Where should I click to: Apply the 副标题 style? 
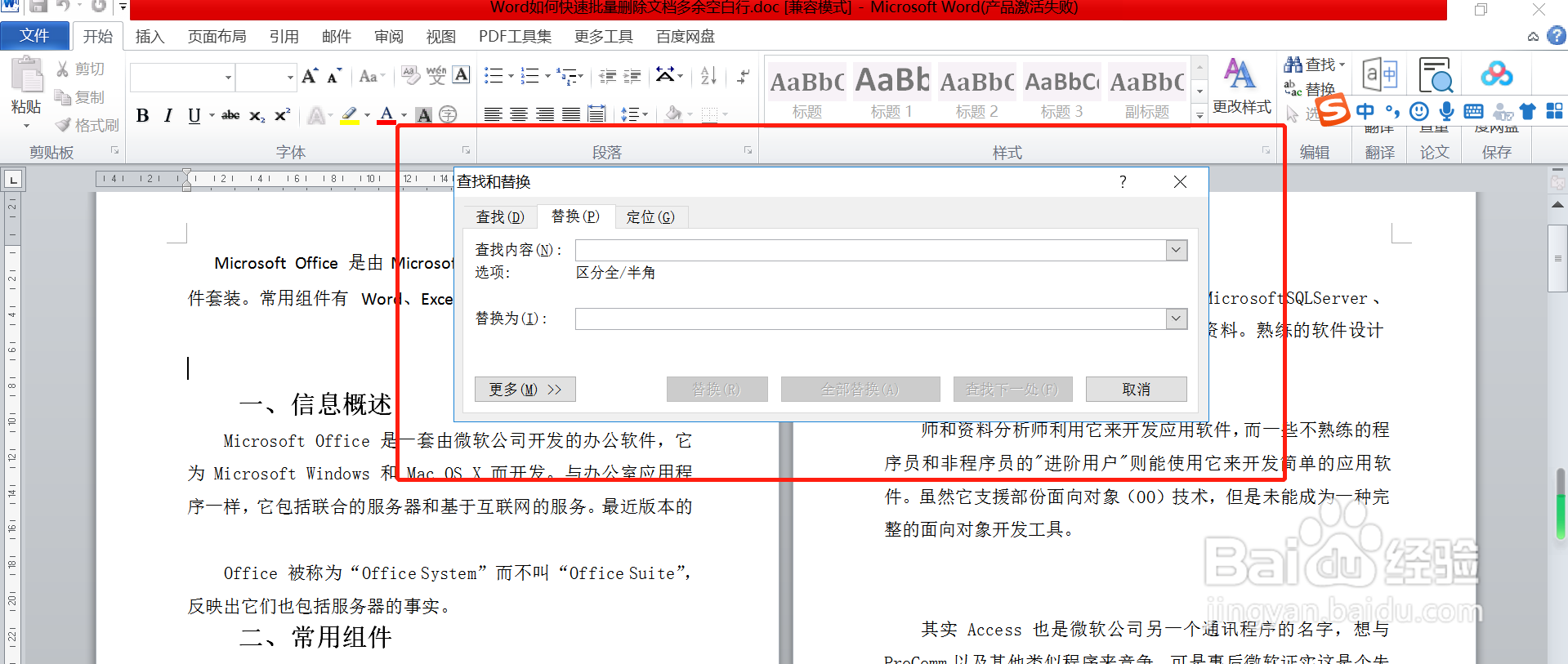point(1147,91)
